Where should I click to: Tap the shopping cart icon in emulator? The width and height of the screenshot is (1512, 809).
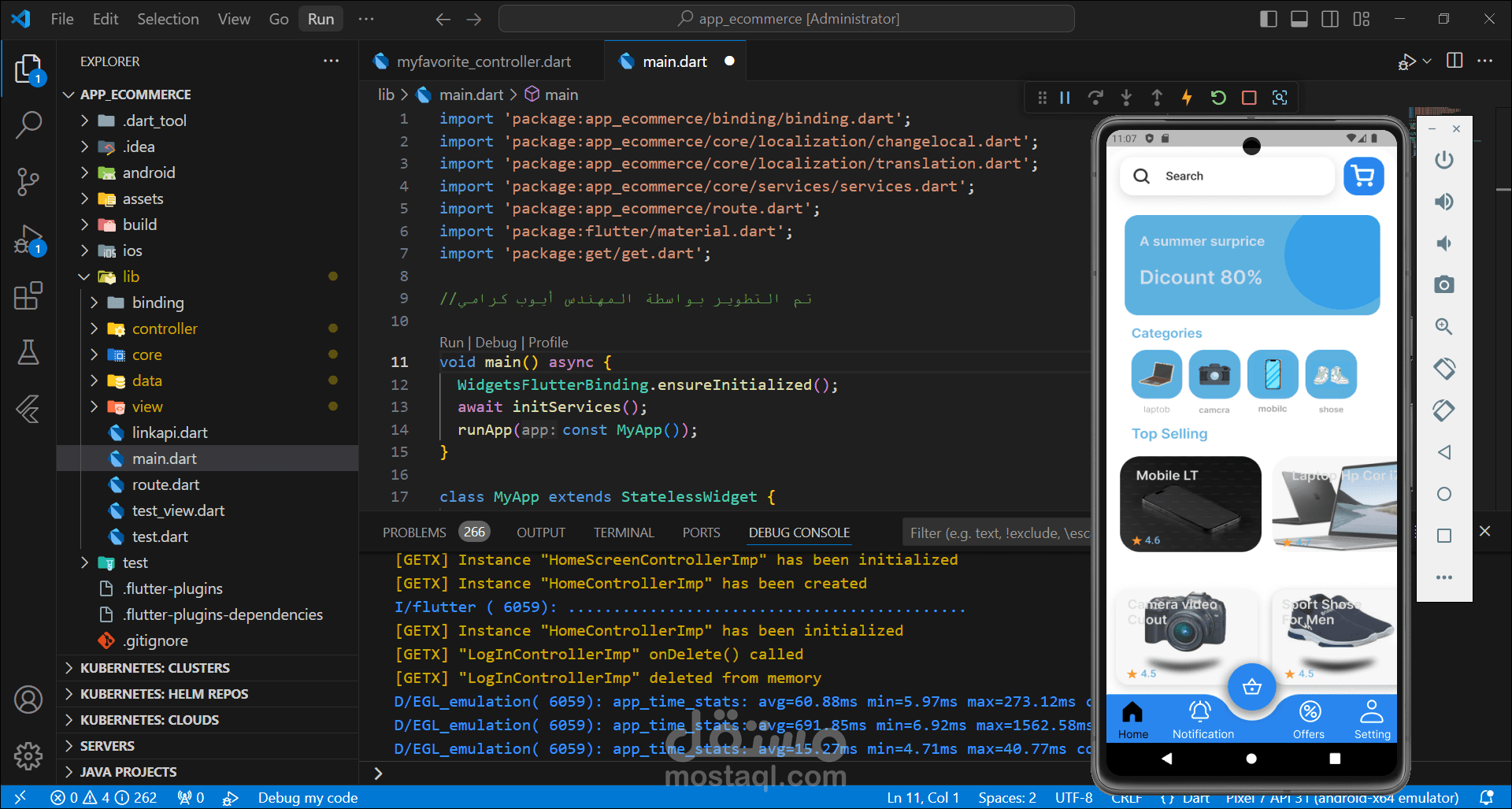click(1363, 176)
